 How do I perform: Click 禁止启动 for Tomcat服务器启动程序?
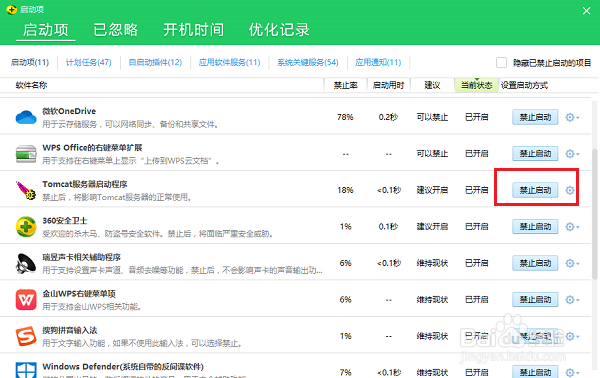[535, 190]
